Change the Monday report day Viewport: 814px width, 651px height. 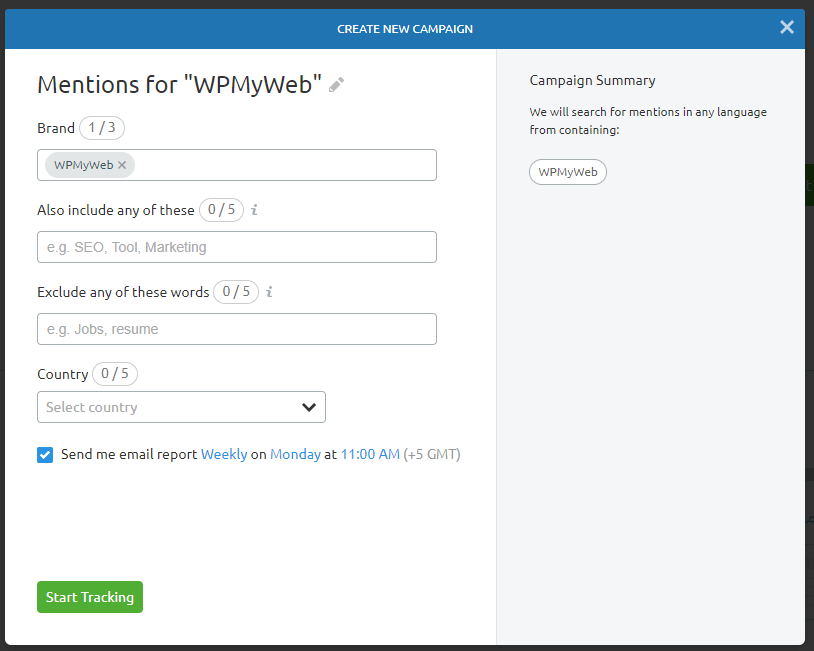(x=295, y=454)
